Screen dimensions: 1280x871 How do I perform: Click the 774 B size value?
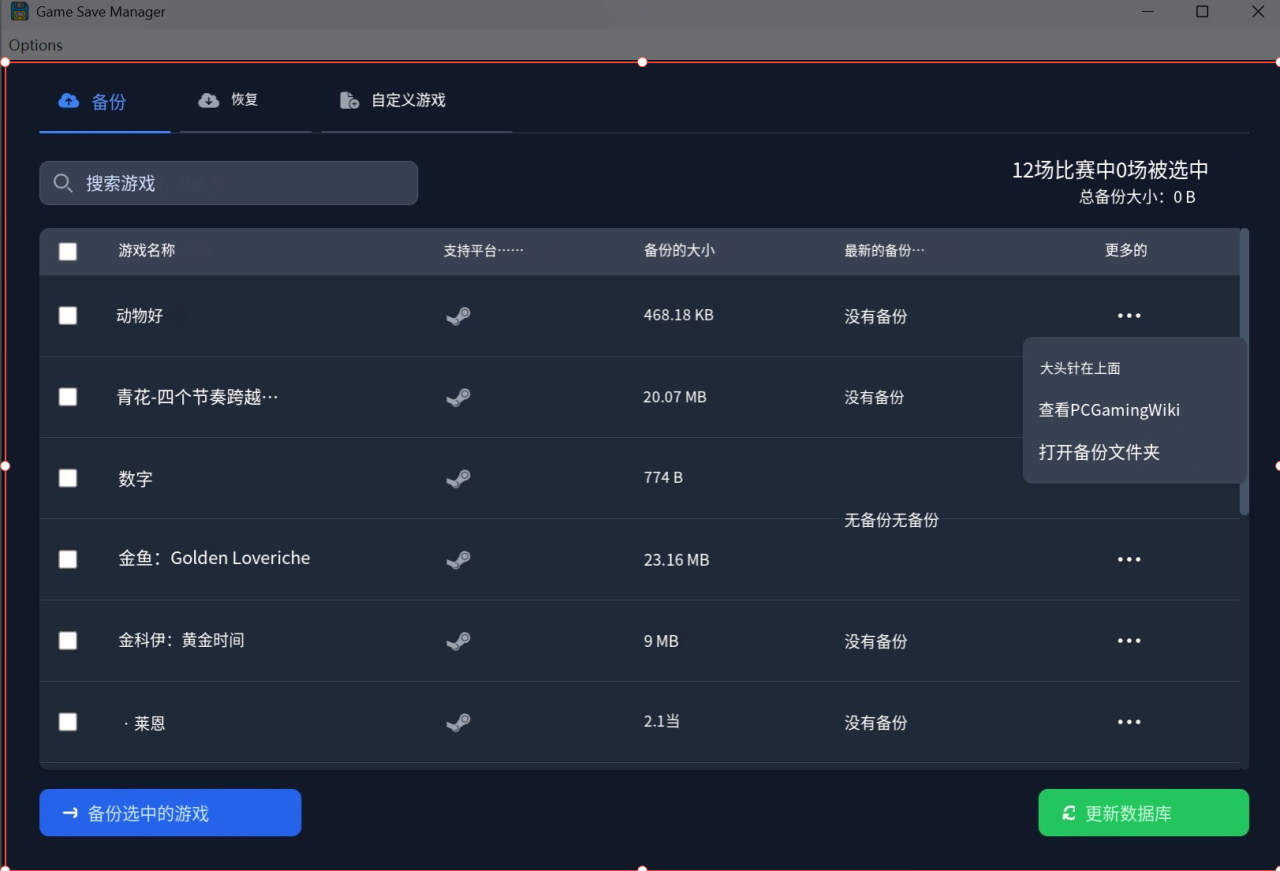pos(664,478)
